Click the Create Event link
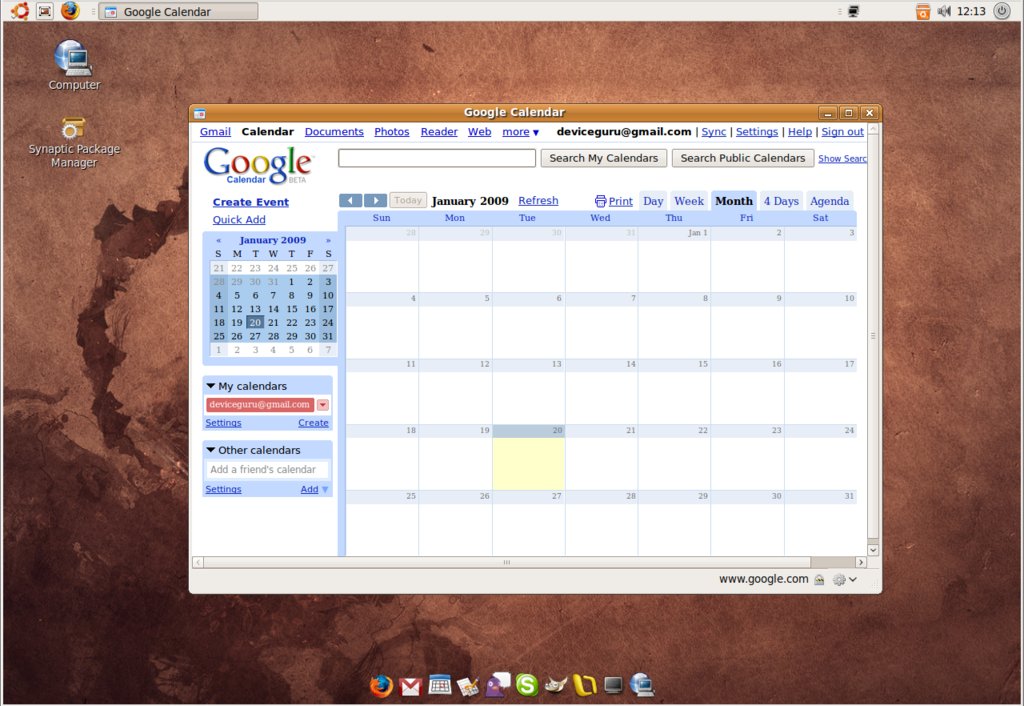Screen dimensions: 1024x706 pos(251,202)
